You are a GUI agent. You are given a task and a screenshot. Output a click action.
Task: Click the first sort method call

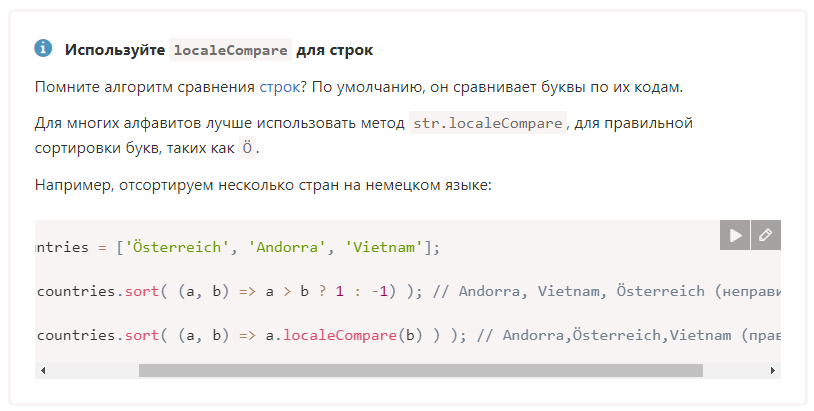click(x=141, y=291)
